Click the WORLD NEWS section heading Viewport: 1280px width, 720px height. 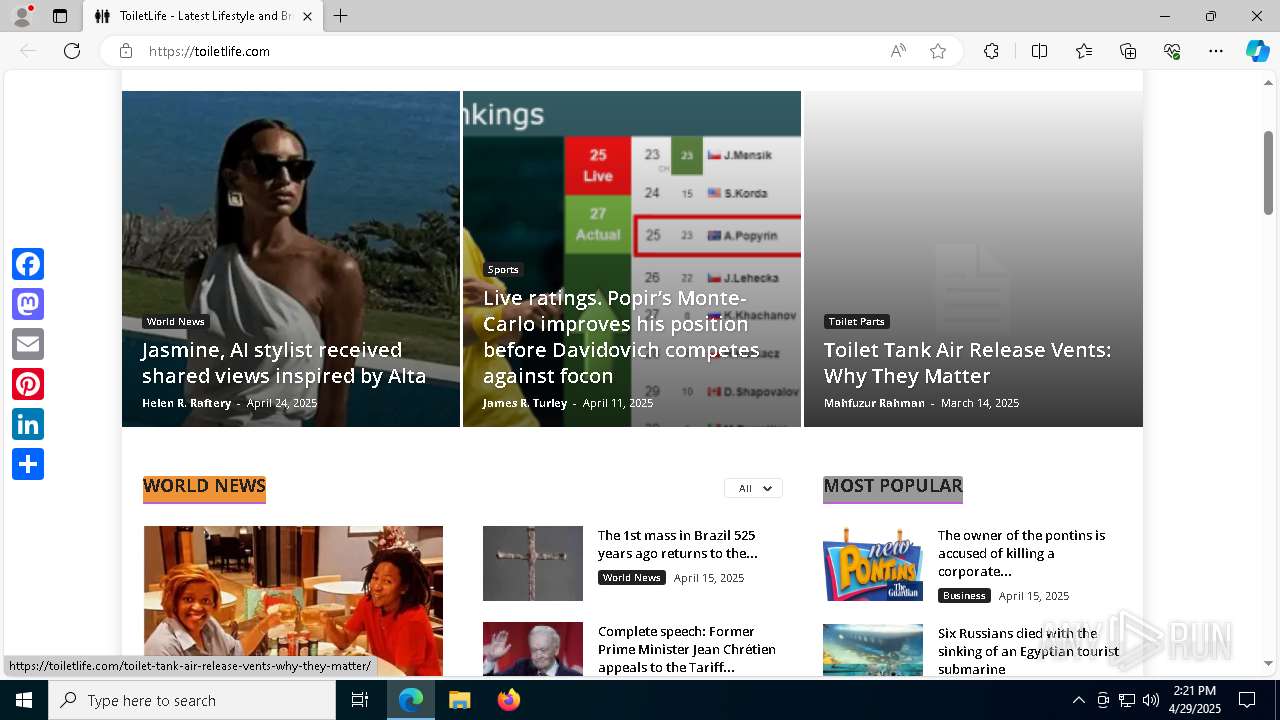pos(204,487)
